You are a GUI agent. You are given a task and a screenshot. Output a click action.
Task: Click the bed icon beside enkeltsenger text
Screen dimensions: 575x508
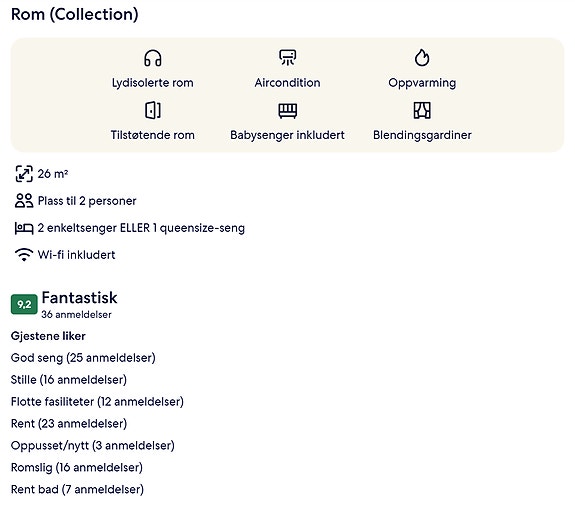[24, 228]
